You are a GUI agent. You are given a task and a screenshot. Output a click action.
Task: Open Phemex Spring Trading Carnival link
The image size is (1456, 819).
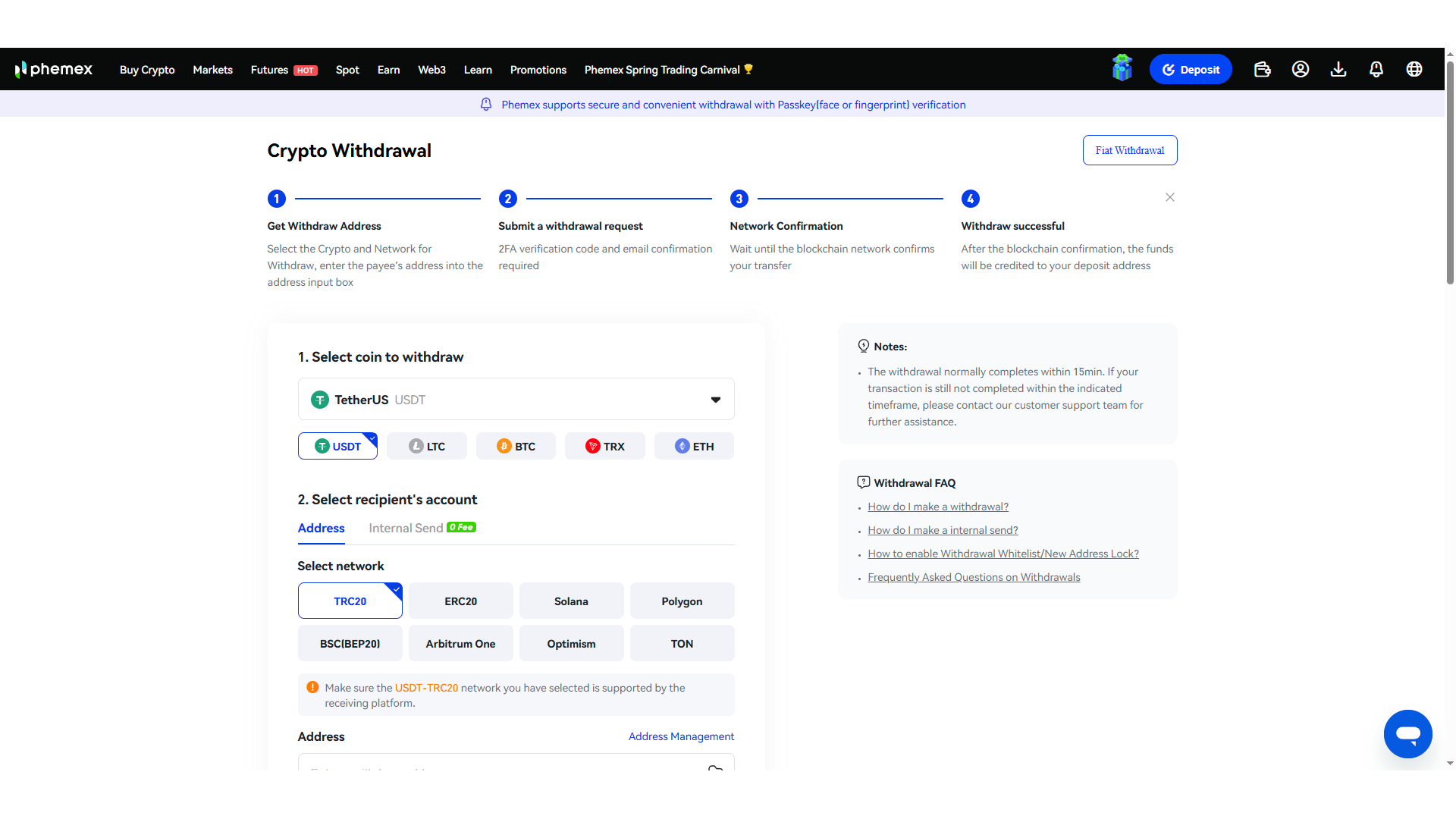662,69
